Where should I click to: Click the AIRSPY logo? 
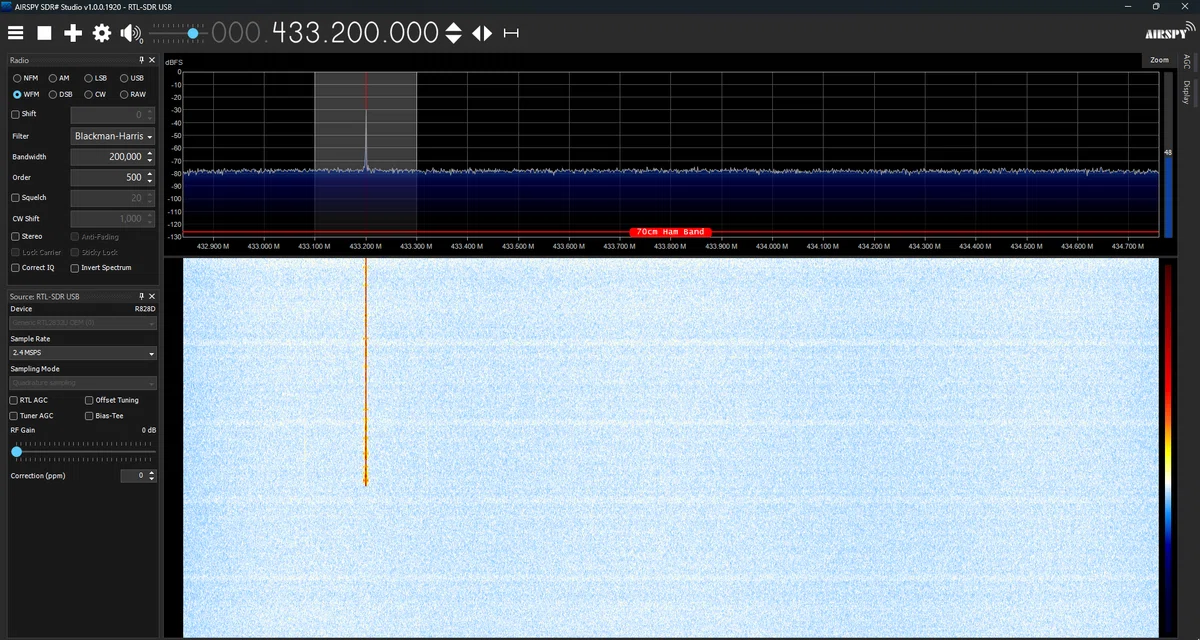[1168, 32]
